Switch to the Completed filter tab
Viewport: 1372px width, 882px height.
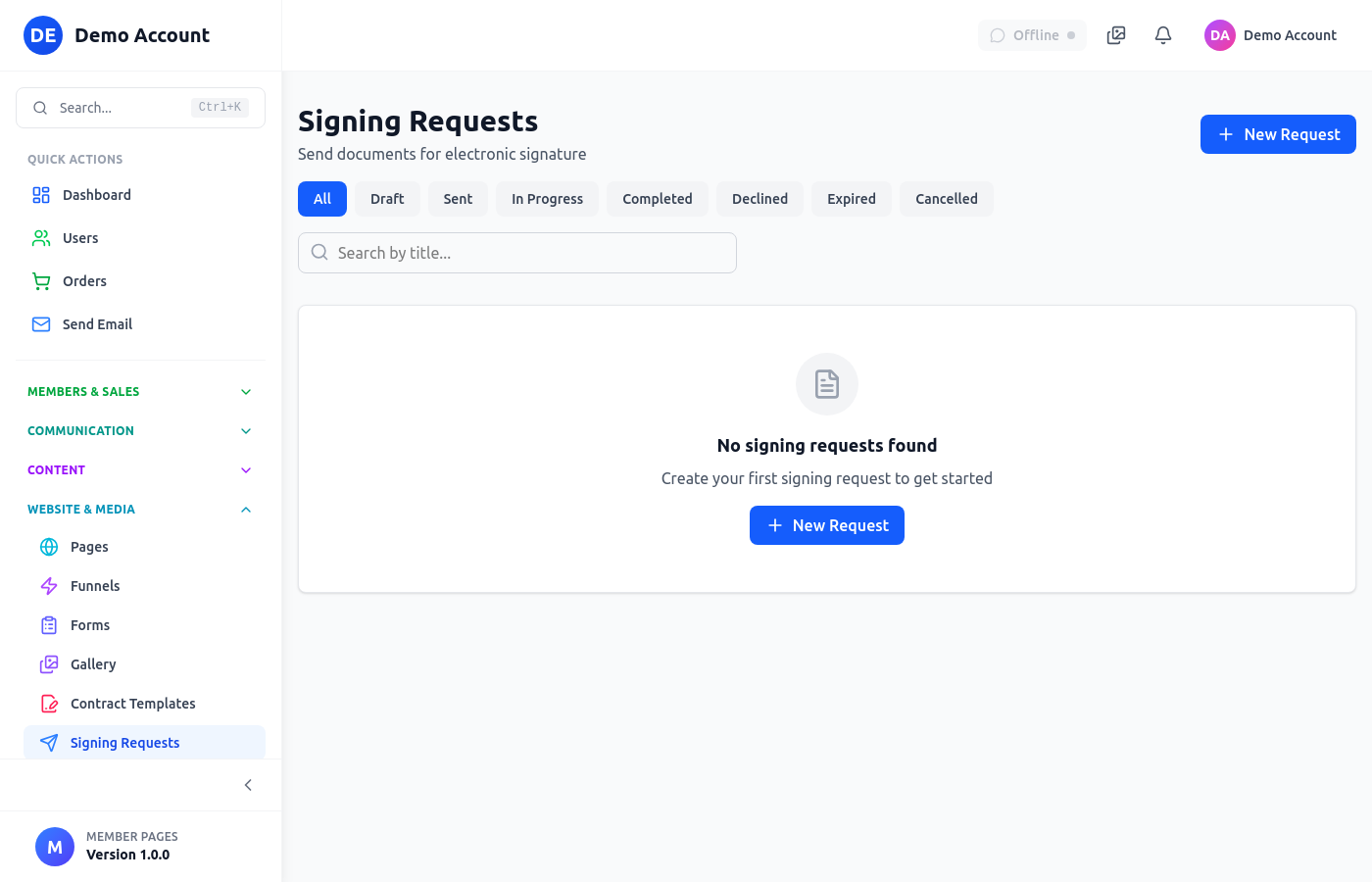point(657,199)
